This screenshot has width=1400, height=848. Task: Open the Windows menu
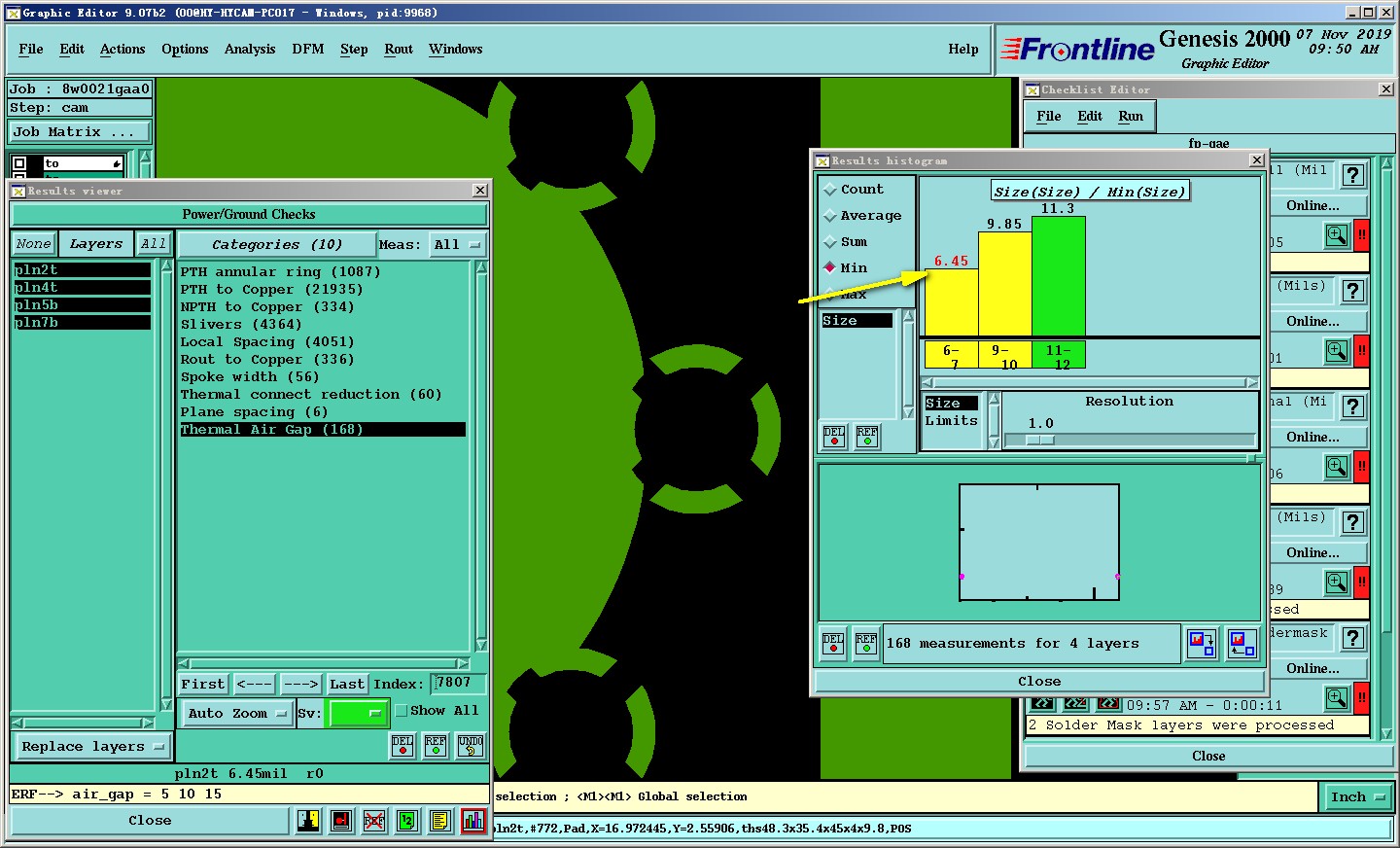click(x=455, y=50)
